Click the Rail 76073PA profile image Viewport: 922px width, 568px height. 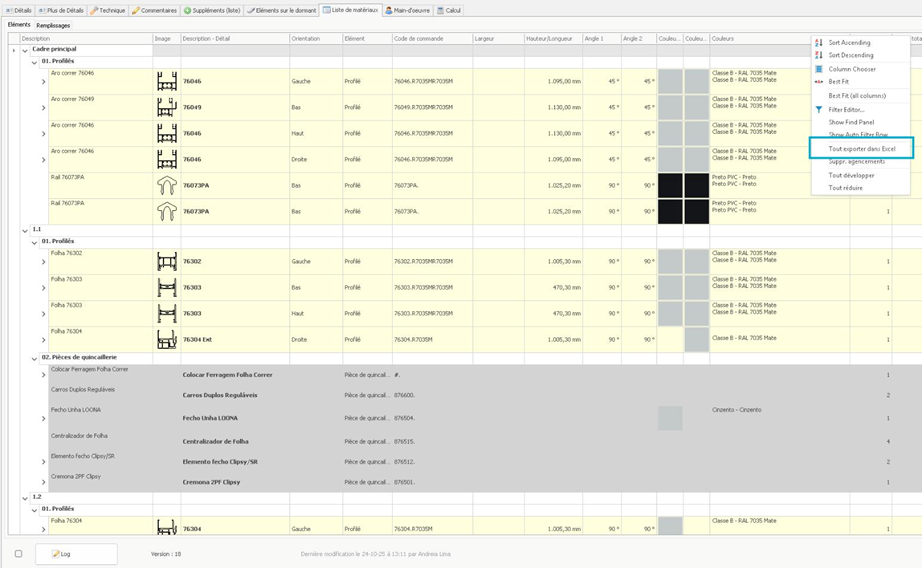click(166, 186)
